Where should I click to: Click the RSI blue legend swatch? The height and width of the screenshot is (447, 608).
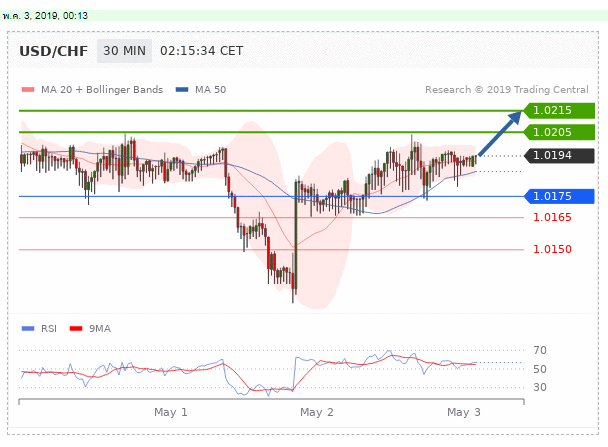[28, 329]
